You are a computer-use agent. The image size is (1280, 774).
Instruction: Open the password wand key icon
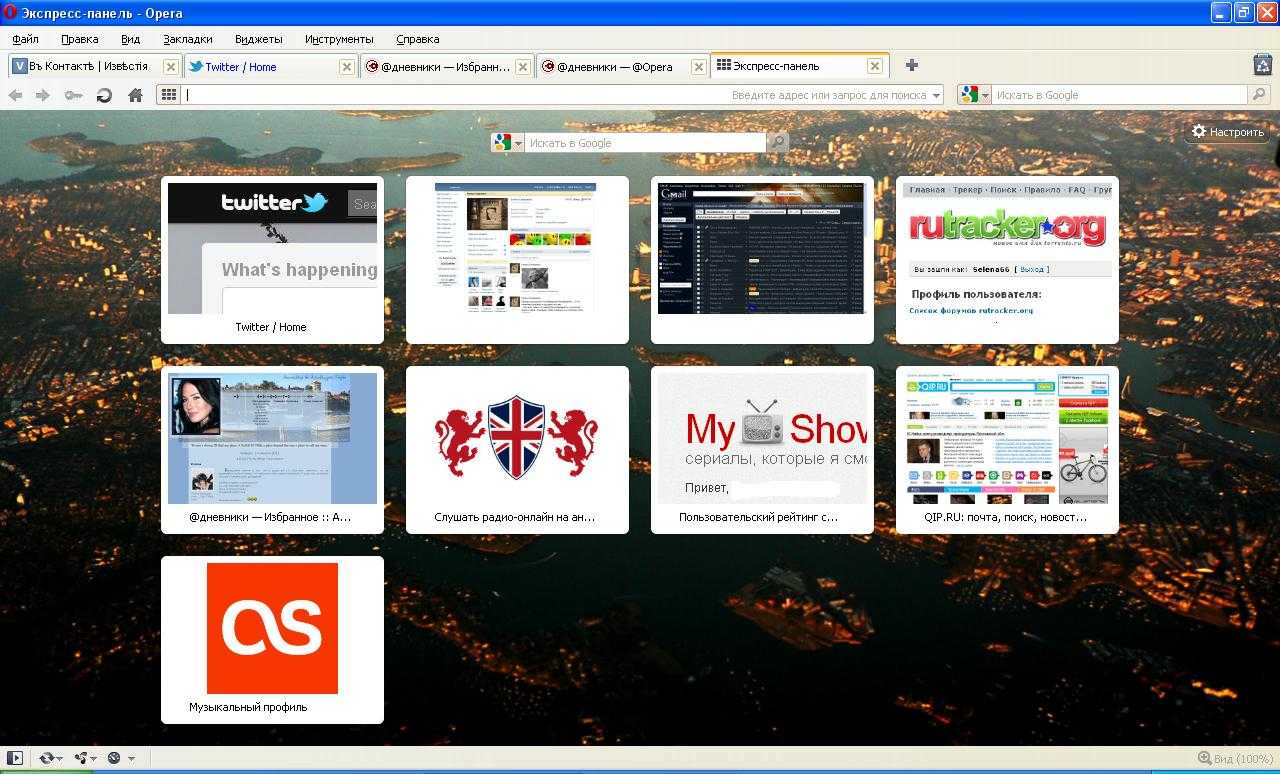click(73, 95)
